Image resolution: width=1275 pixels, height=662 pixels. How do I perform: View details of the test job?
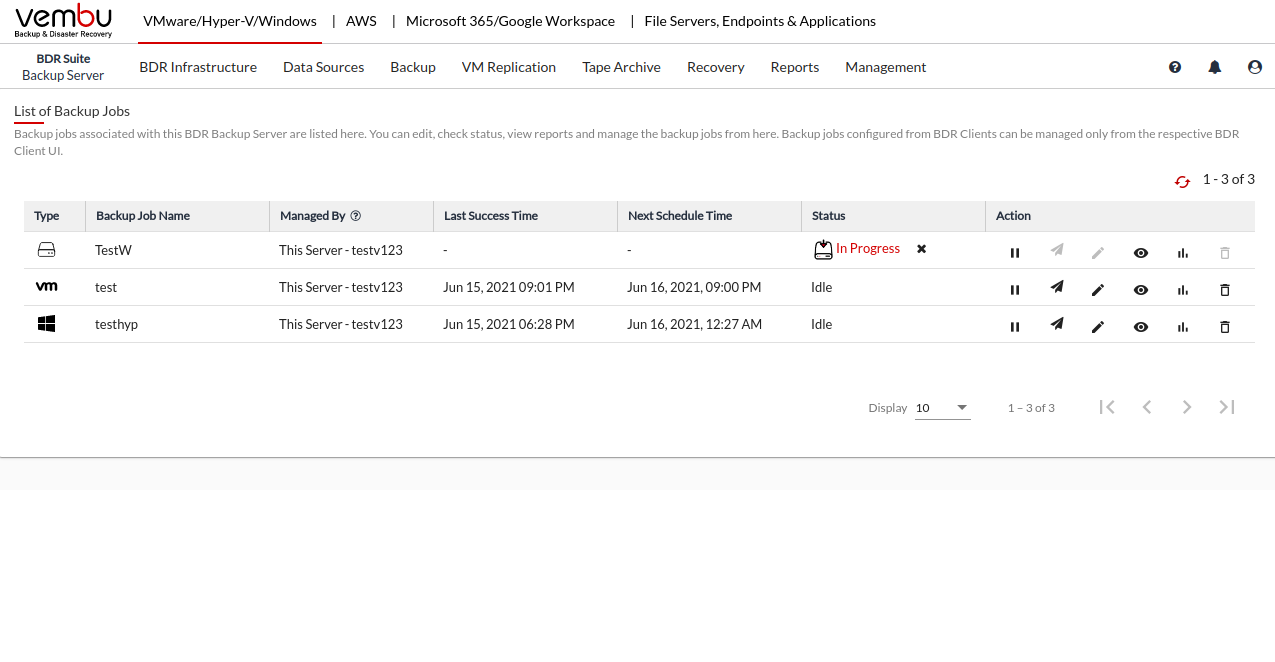coord(1140,290)
